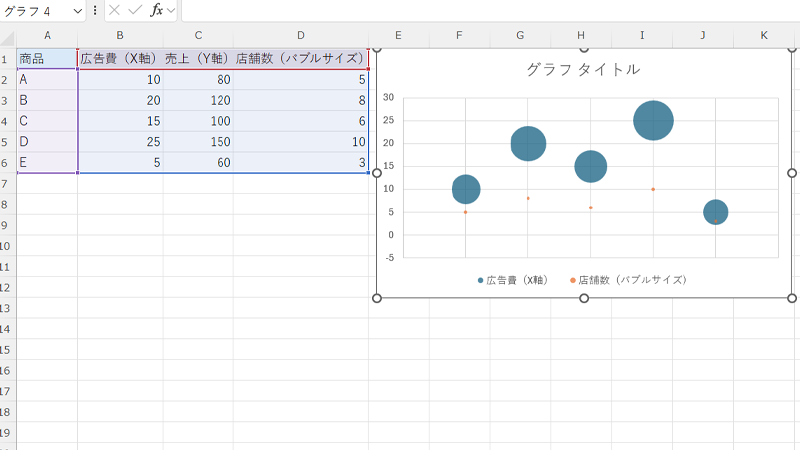This screenshot has height=450, width=800.
Task: Select cell A1 labeled 商品
Action: (47, 59)
